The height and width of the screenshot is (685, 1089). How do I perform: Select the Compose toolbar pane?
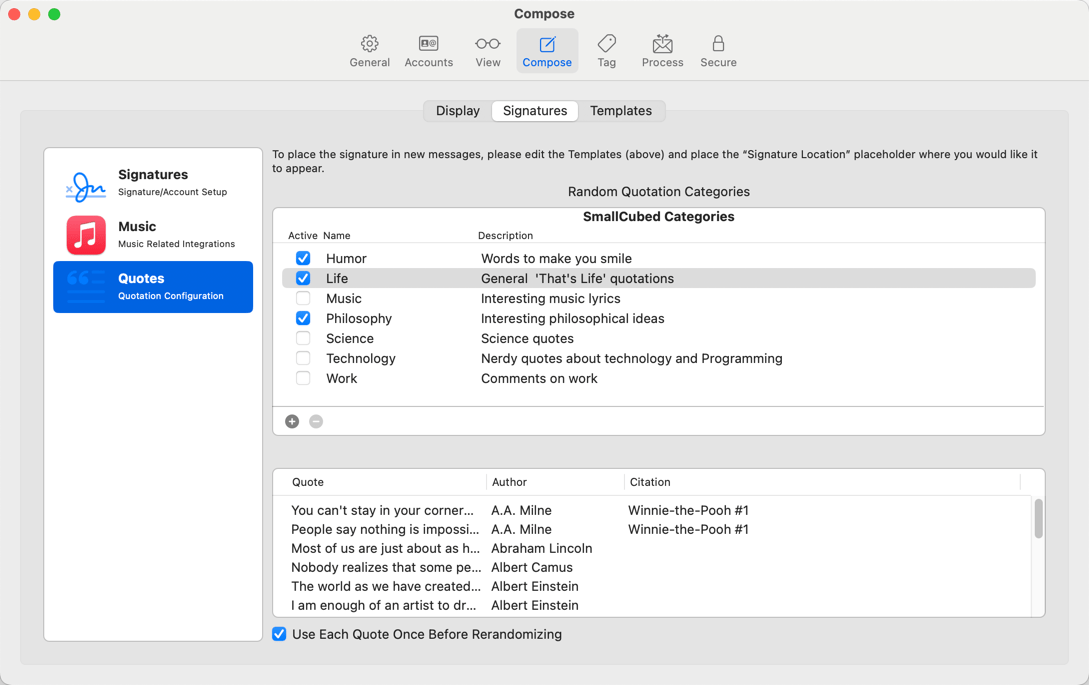[547, 51]
